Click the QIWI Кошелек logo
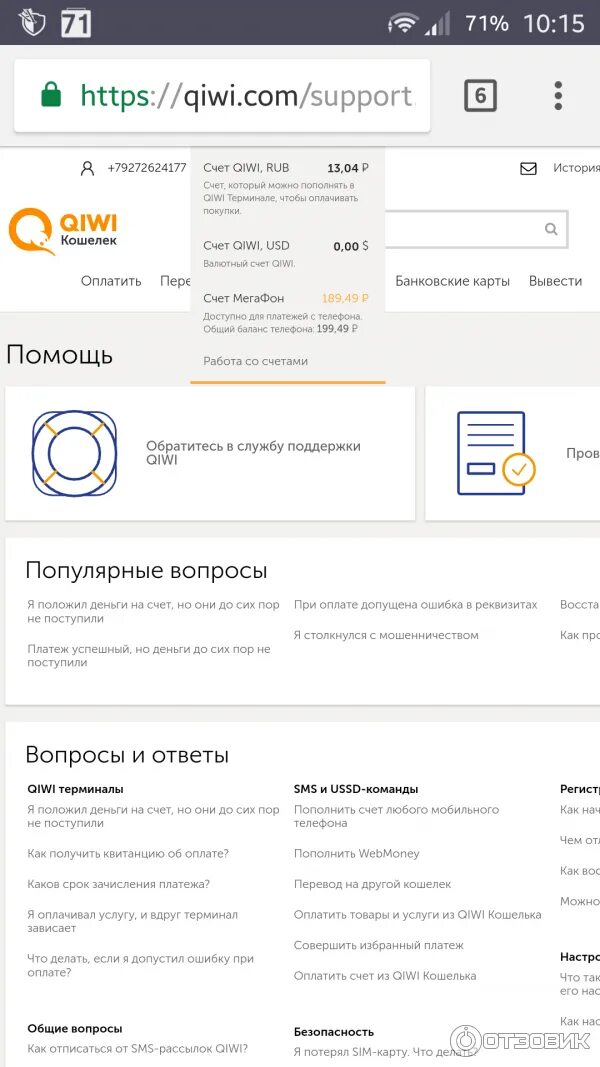Viewport: 600px width, 1067px height. click(63, 231)
